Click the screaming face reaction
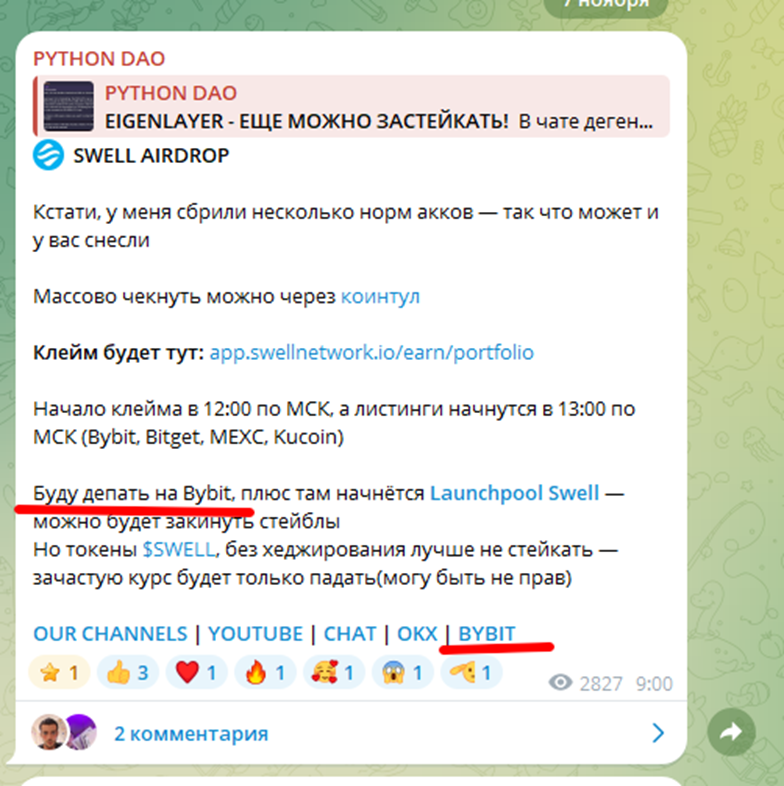 pos(402,672)
